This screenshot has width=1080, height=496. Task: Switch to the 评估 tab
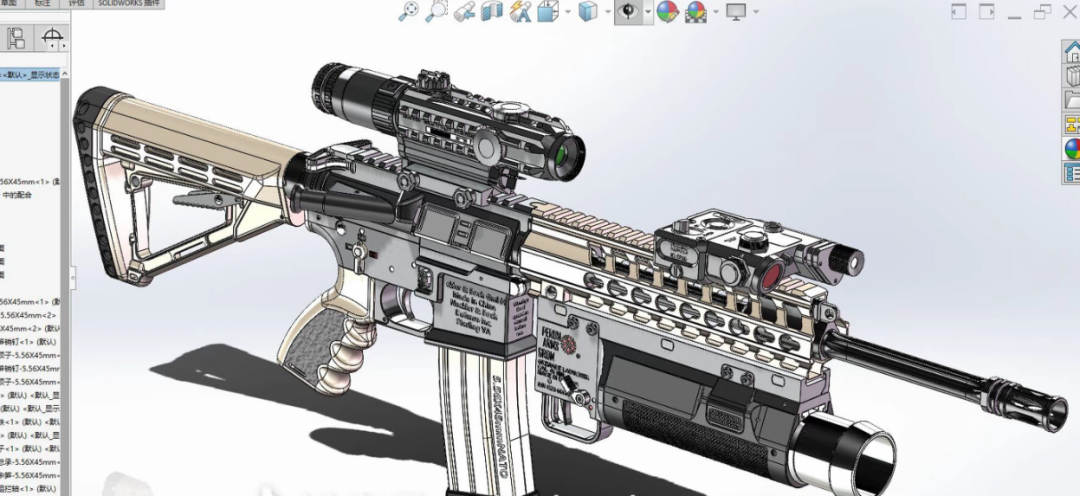coord(76,3)
